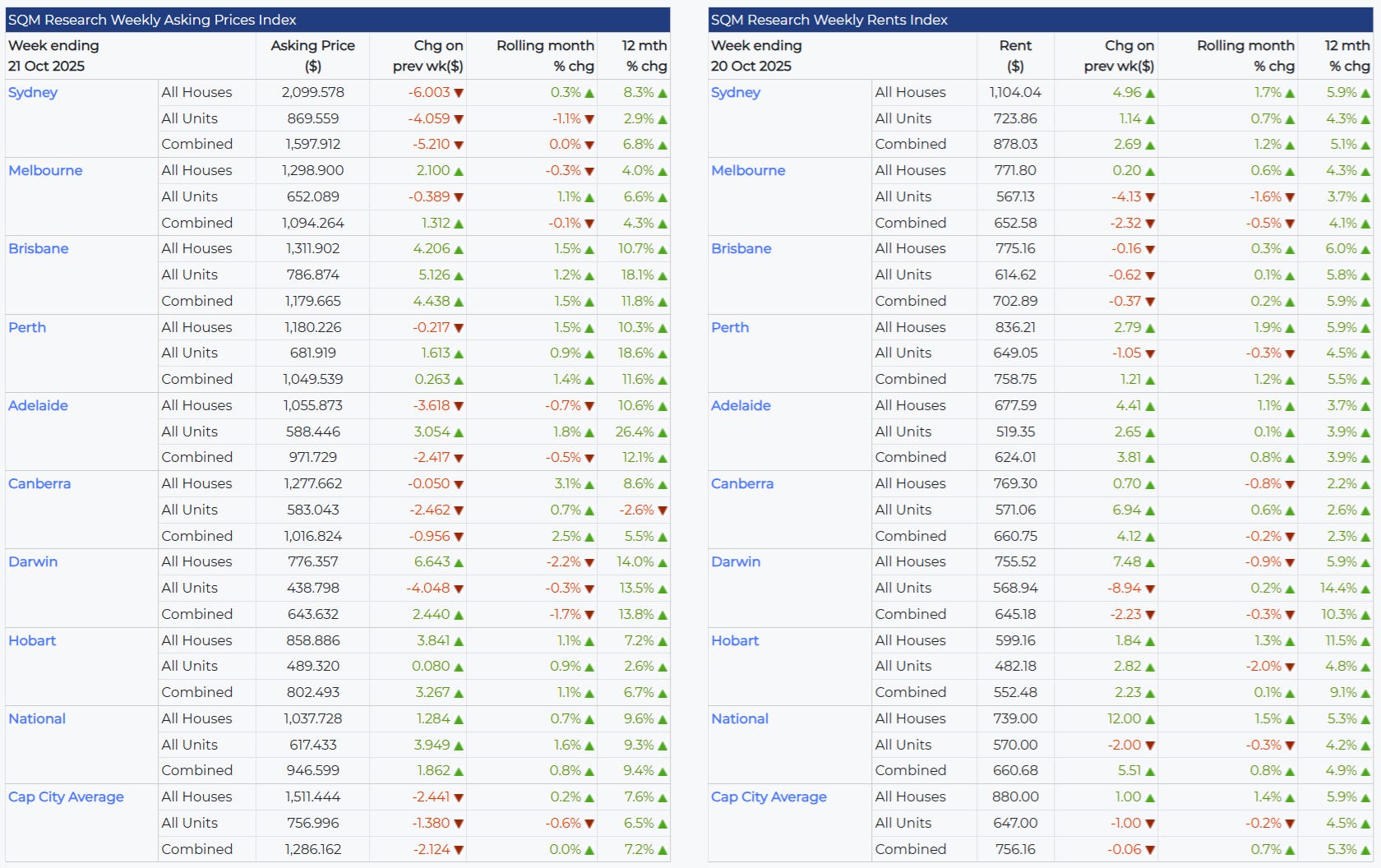Select Melbourne All Houses asking price 1,298.900
This screenshot has height=868, width=1381.
point(313,171)
